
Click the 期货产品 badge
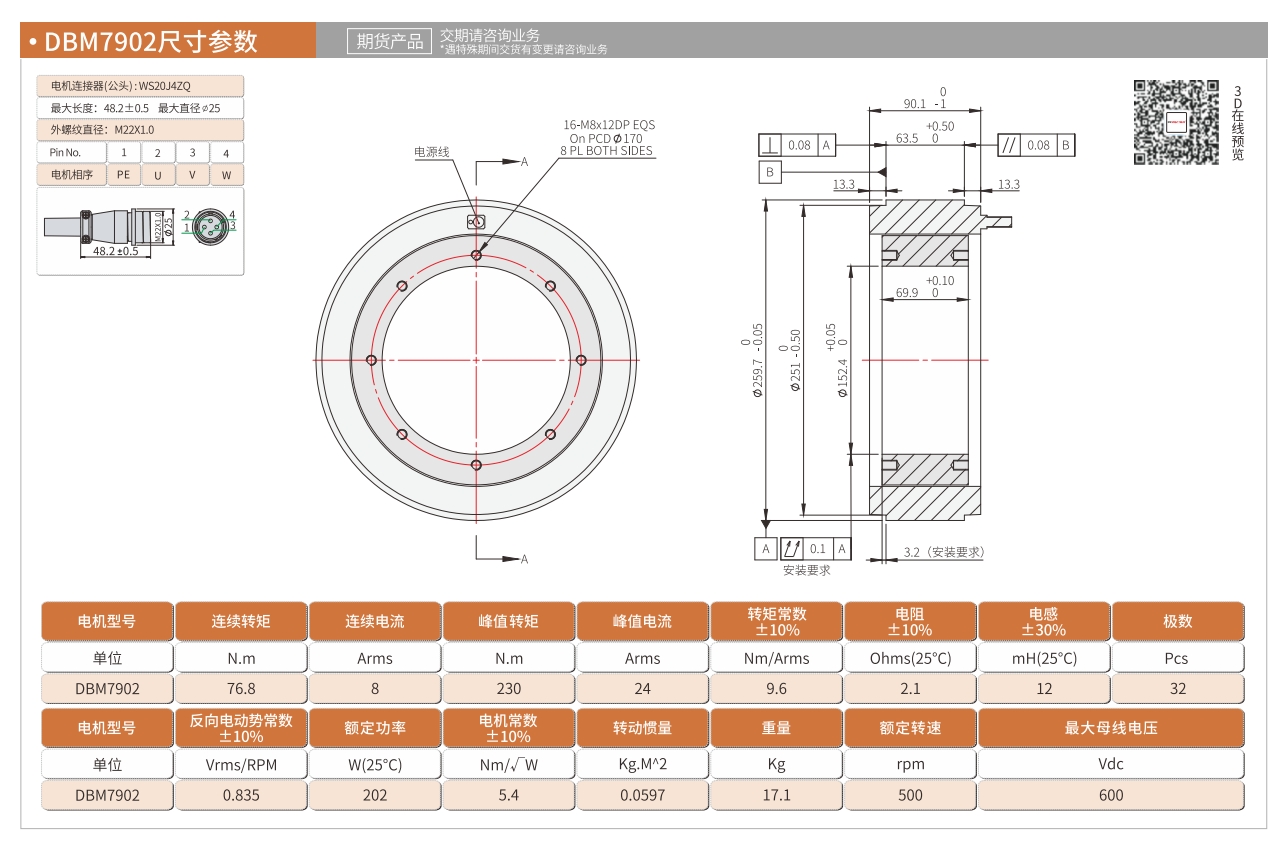(x=390, y=41)
